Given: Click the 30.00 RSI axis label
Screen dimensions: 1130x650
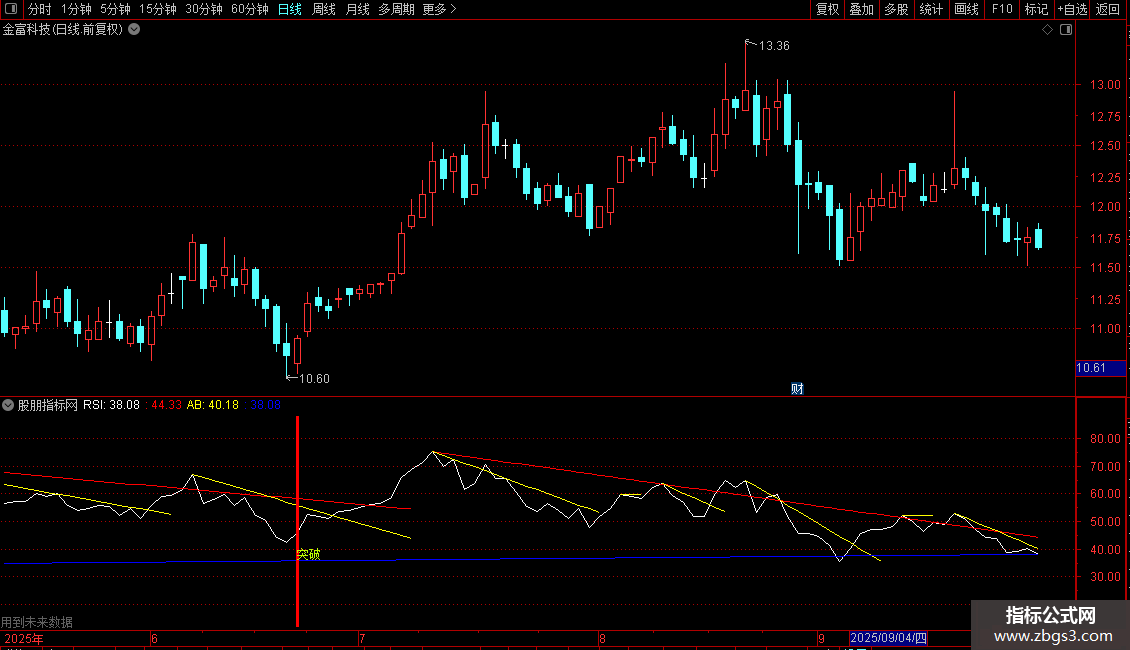Looking at the screenshot, I should (x=1105, y=576).
